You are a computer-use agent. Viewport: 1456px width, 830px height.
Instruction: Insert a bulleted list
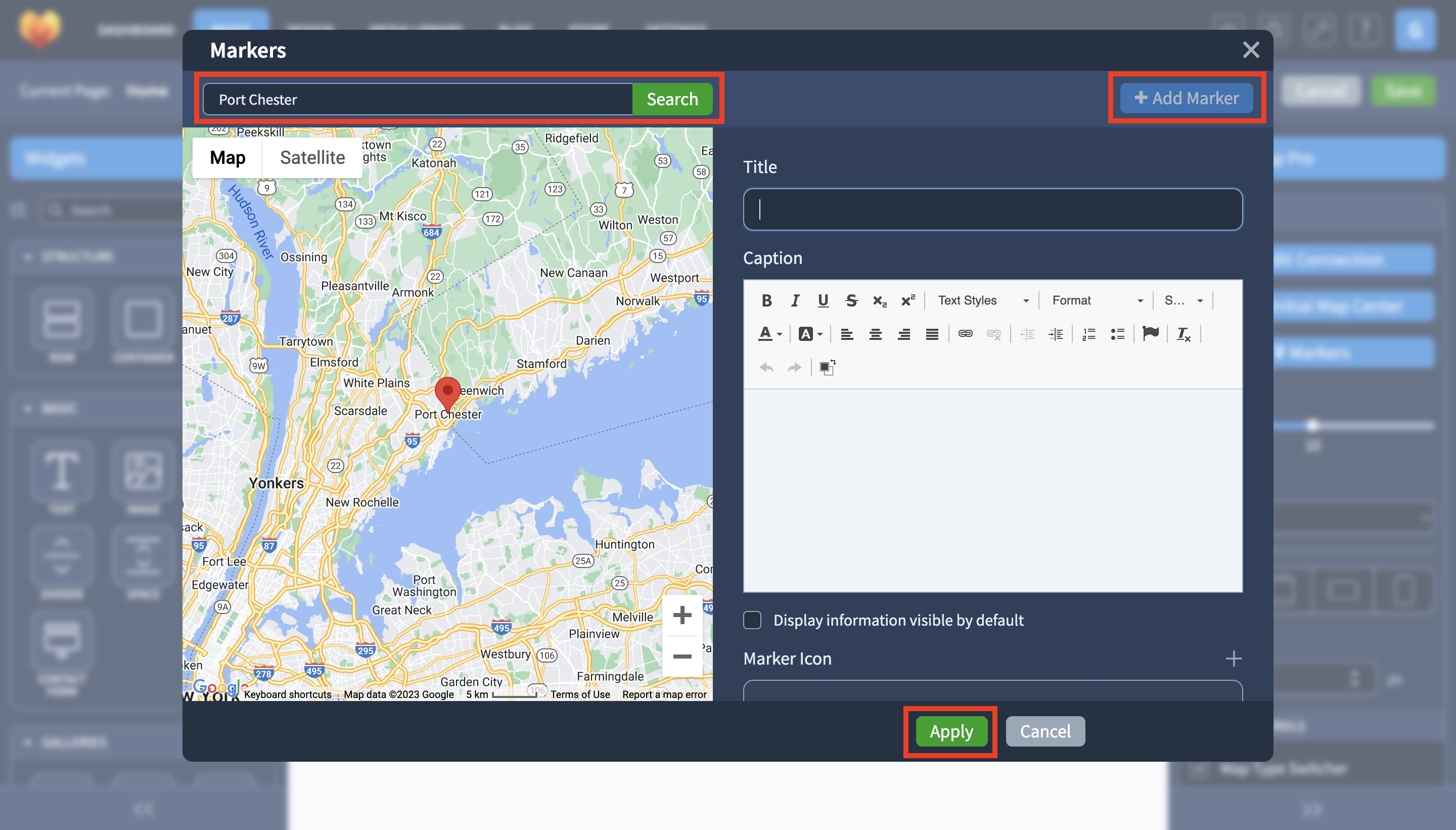(1117, 334)
